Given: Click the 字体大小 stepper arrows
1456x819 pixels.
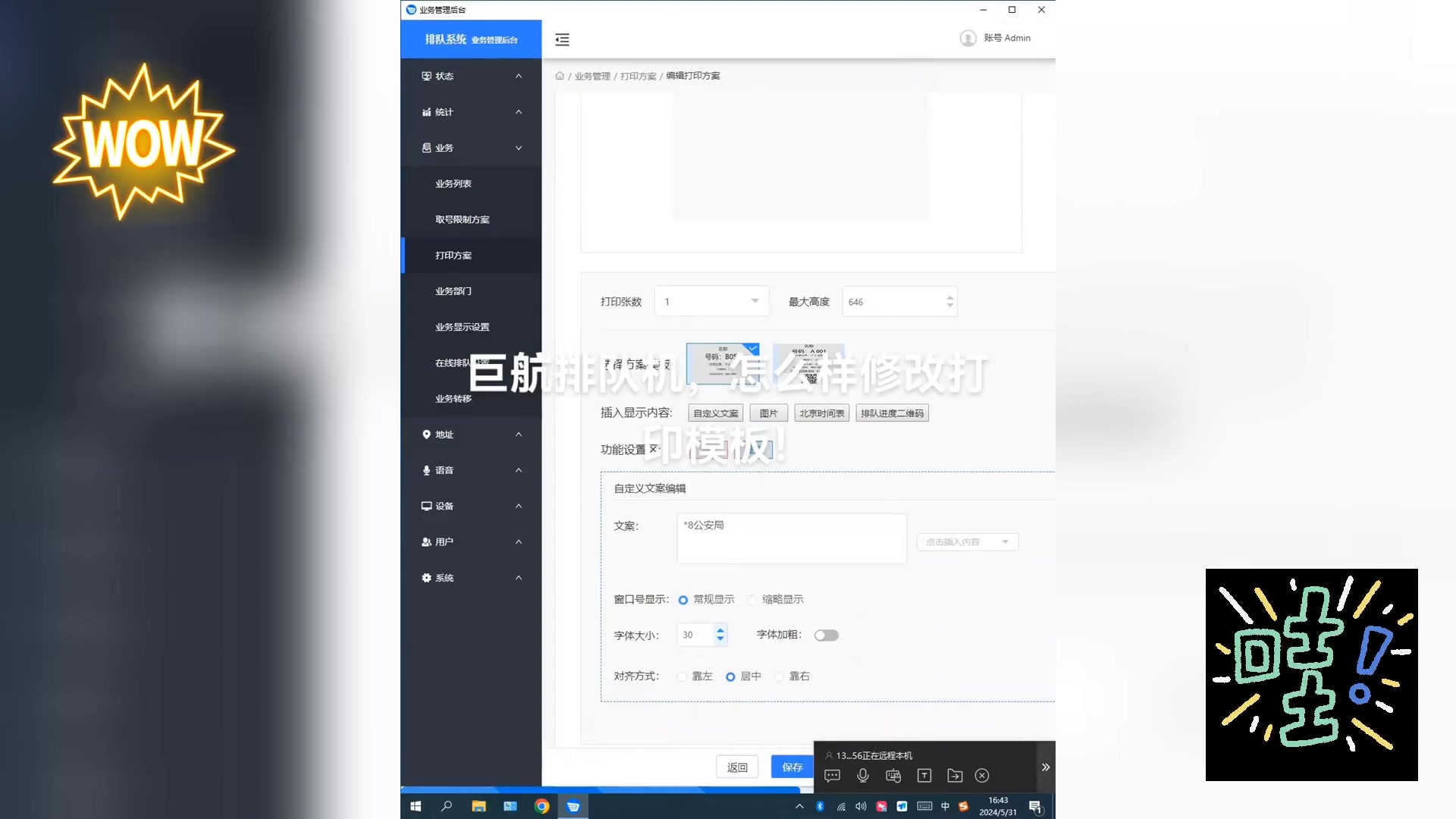Looking at the screenshot, I should point(720,635).
